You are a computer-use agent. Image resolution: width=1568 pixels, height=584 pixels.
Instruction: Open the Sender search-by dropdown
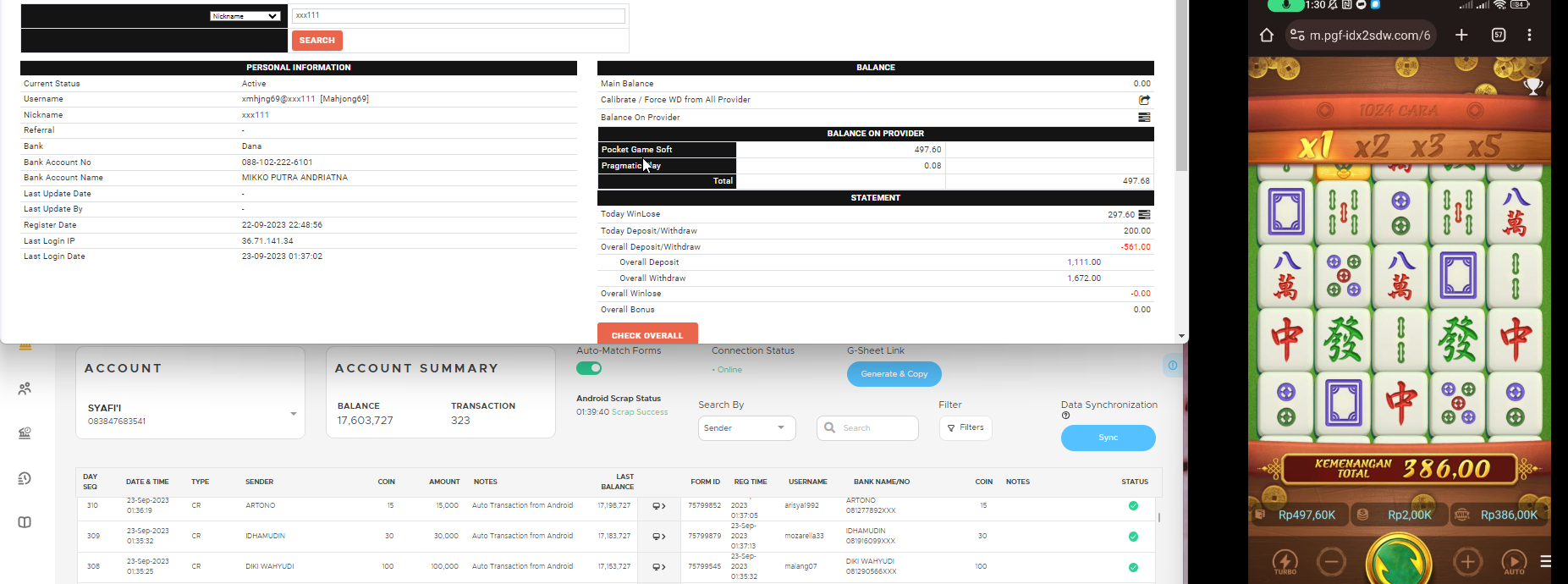click(x=747, y=428)
